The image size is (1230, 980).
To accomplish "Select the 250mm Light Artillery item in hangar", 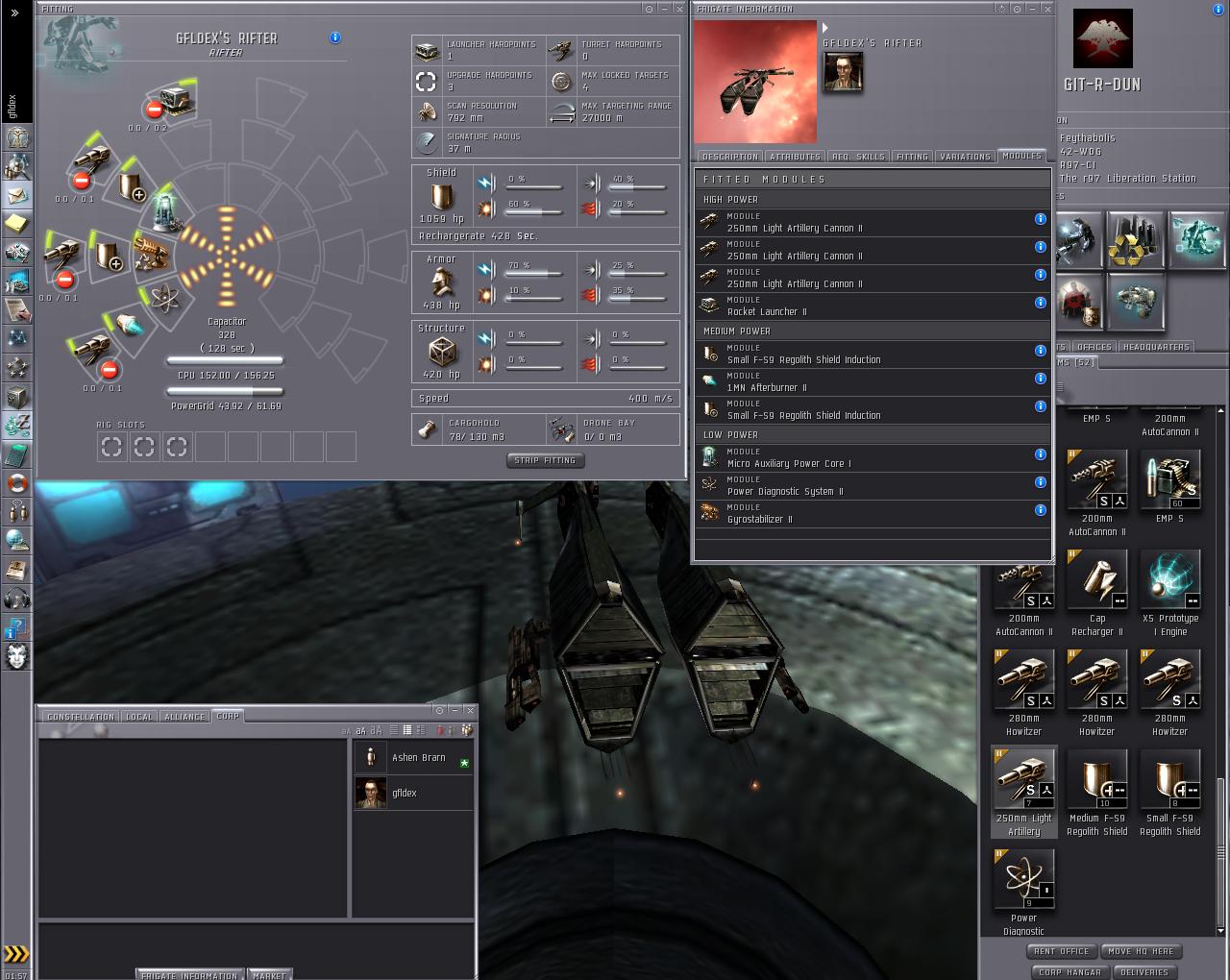I will 1023,794.
